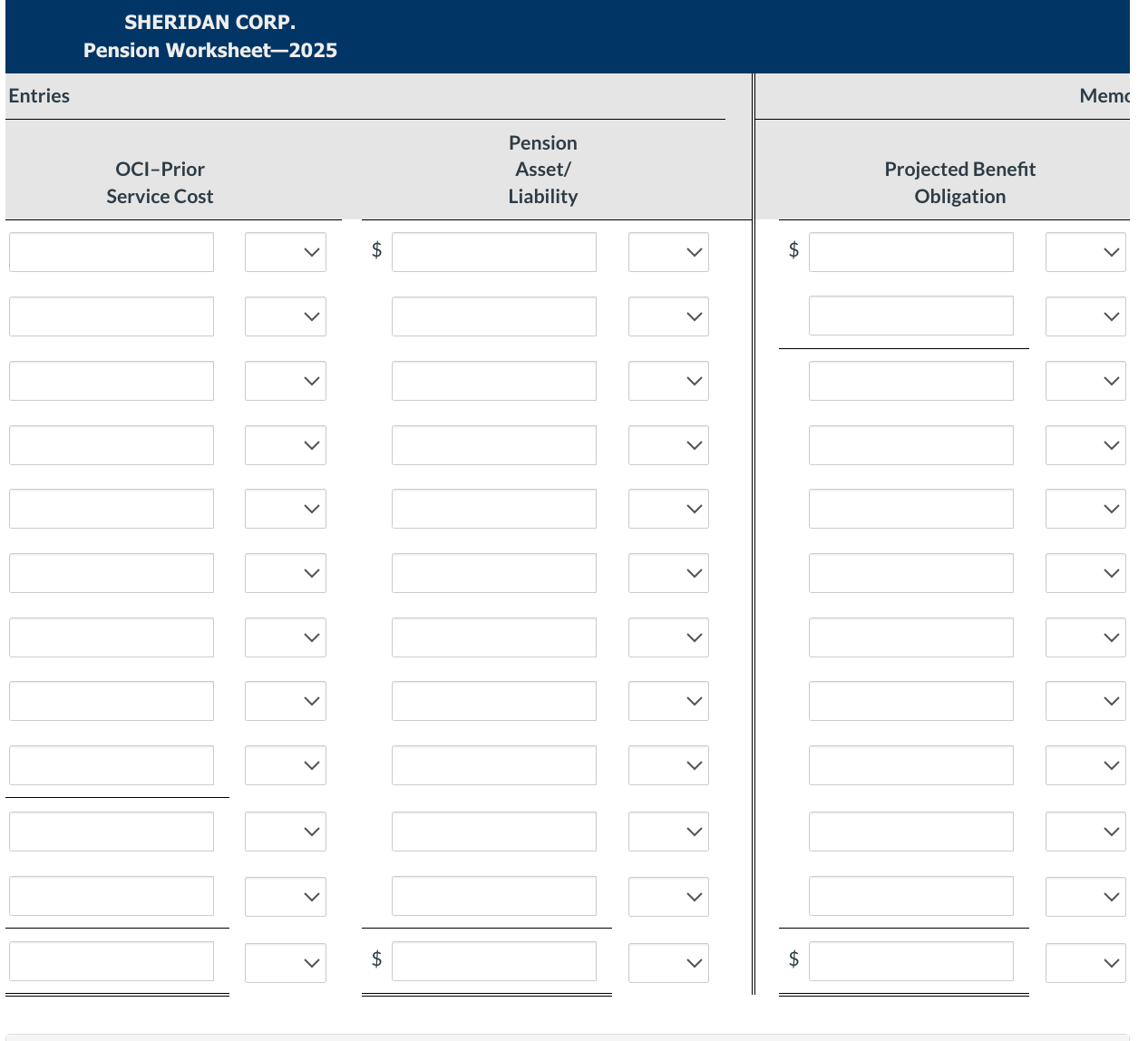This screenshot has height=1041, width=1148.
Task: Open the third dropdown in OCI–Prior Service Cost column
Action: point(285,381)
